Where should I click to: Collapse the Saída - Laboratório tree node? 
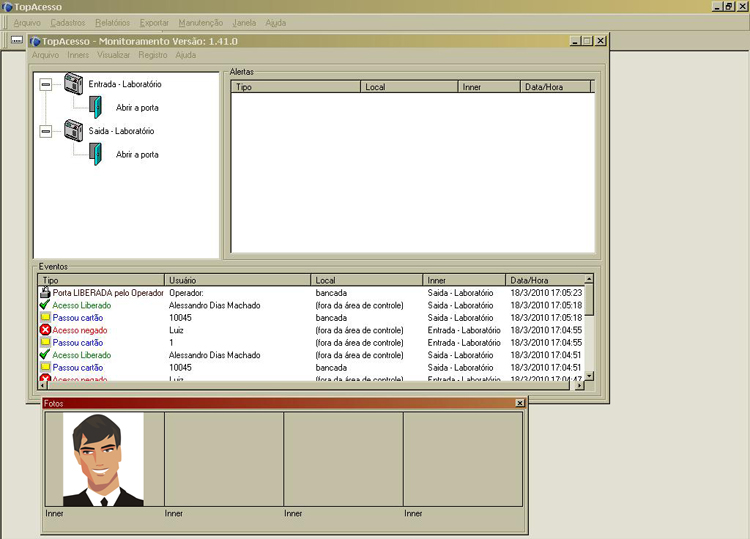click(45, 131)
